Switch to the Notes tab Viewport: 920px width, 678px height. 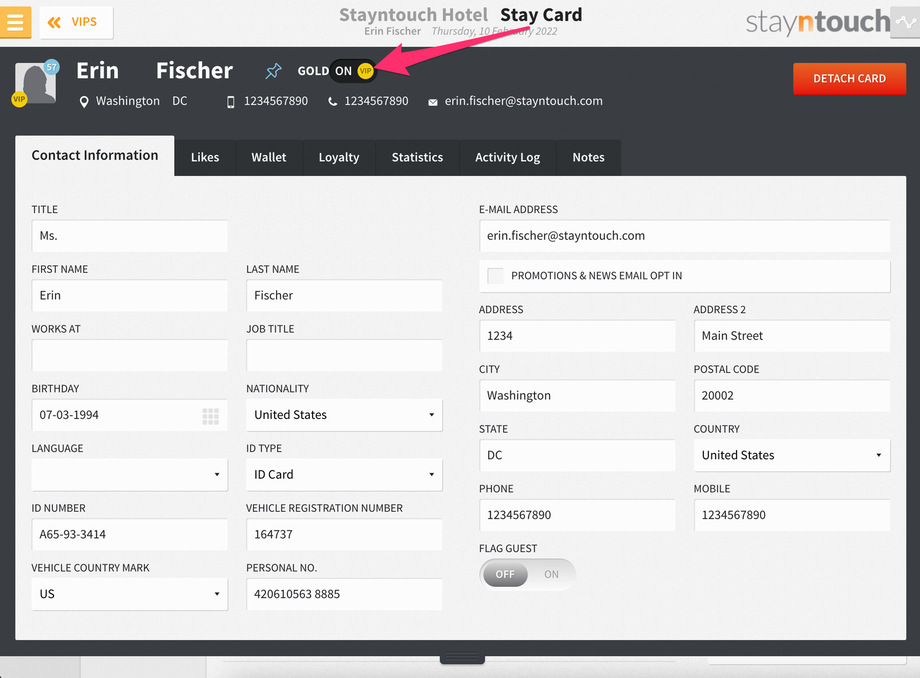588,157
